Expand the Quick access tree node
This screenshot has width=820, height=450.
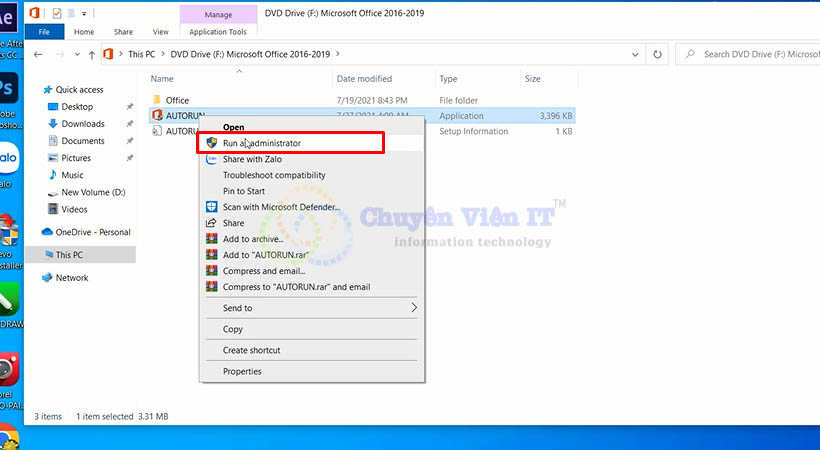[x=35, y=89]
